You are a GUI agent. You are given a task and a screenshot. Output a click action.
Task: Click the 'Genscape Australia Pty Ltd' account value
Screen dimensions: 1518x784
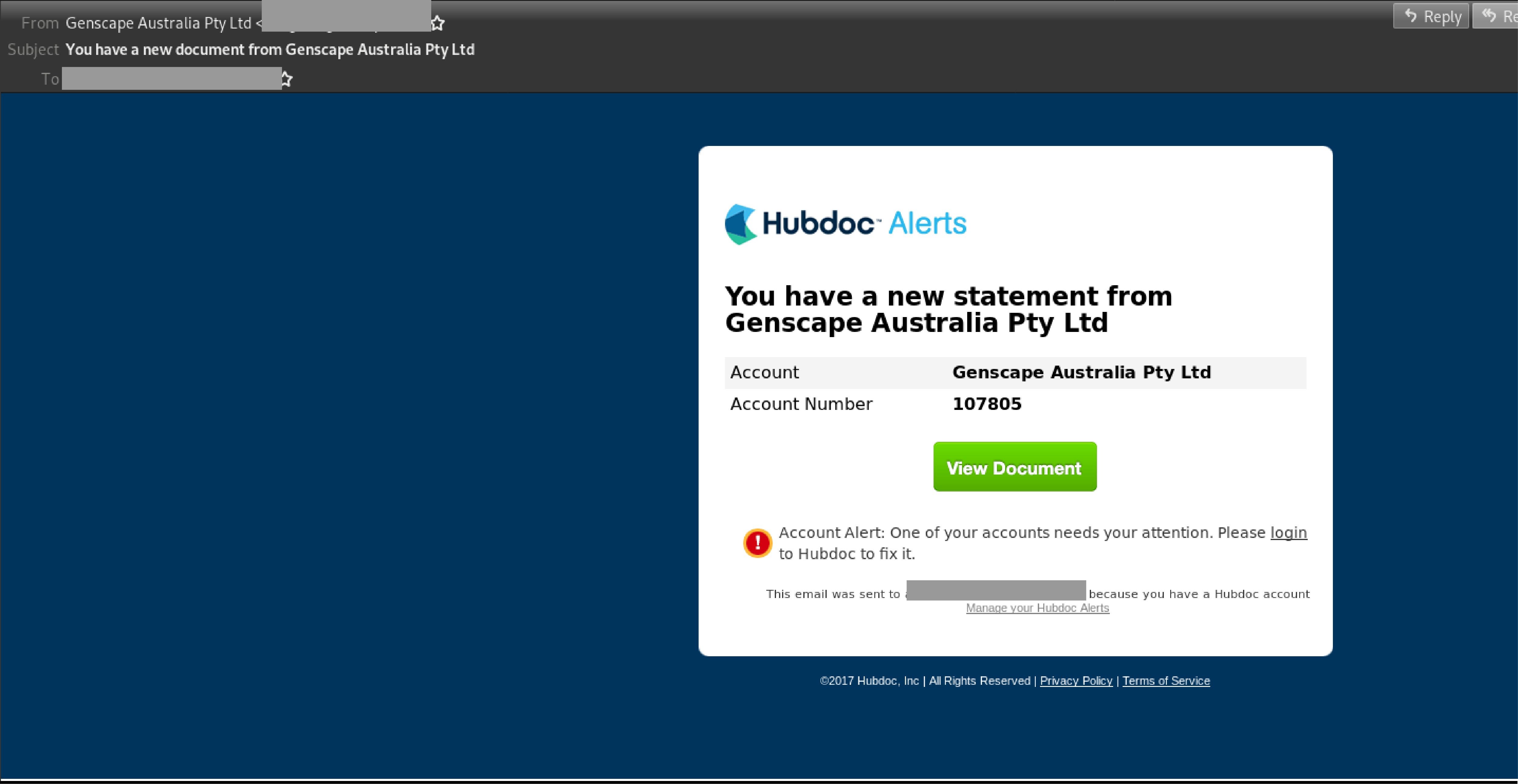1081,372
